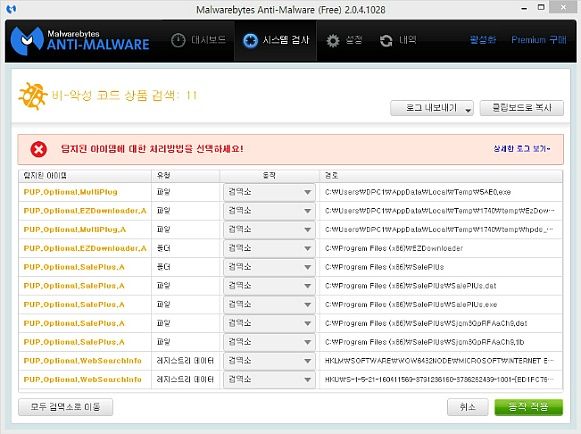Click the 내역 history refresh icon
This screenshot has height=434, width=581.
386,40
